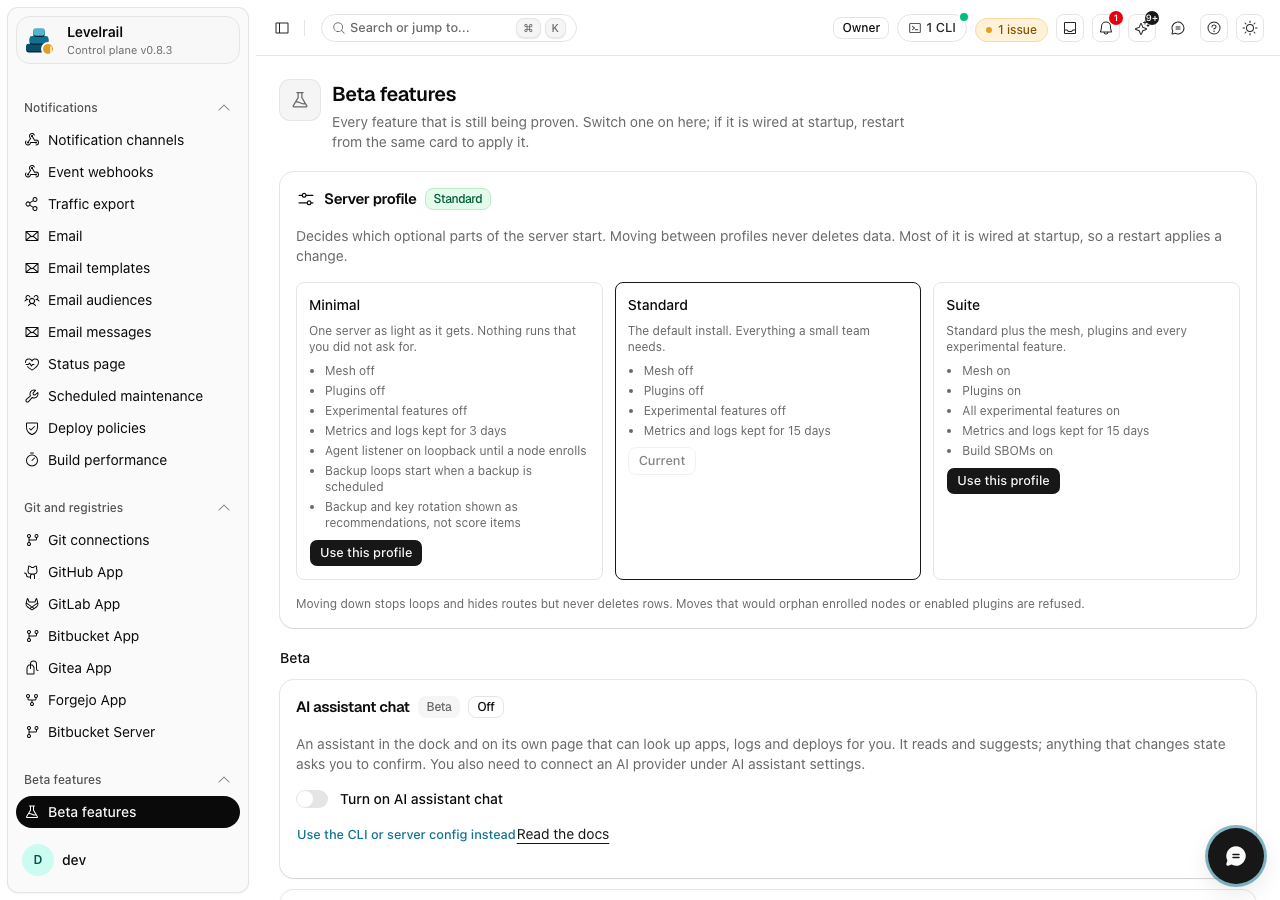Click the Levelrail logo
The image size is (1280, 900).
coord(40,40)
